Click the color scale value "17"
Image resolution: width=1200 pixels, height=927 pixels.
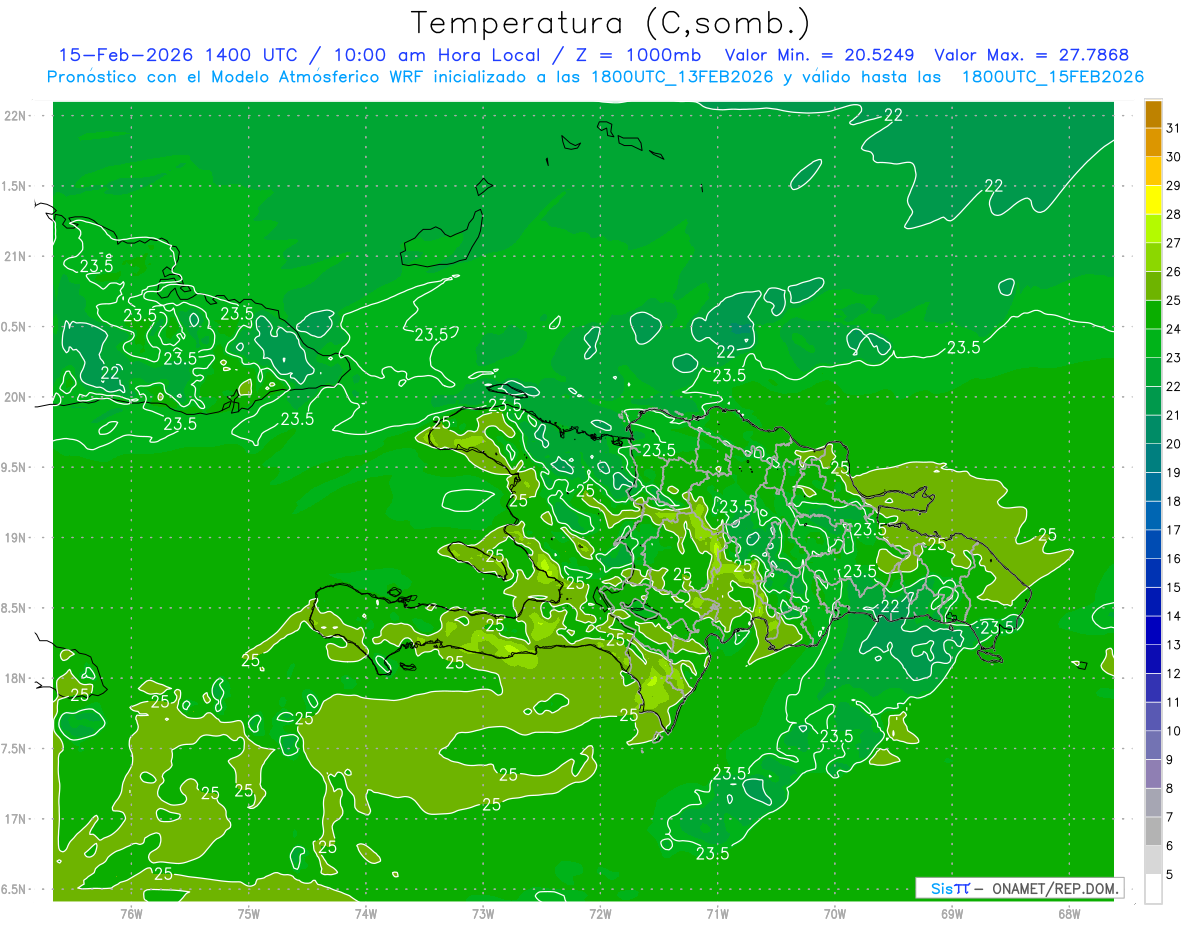tap(1174, 530)
